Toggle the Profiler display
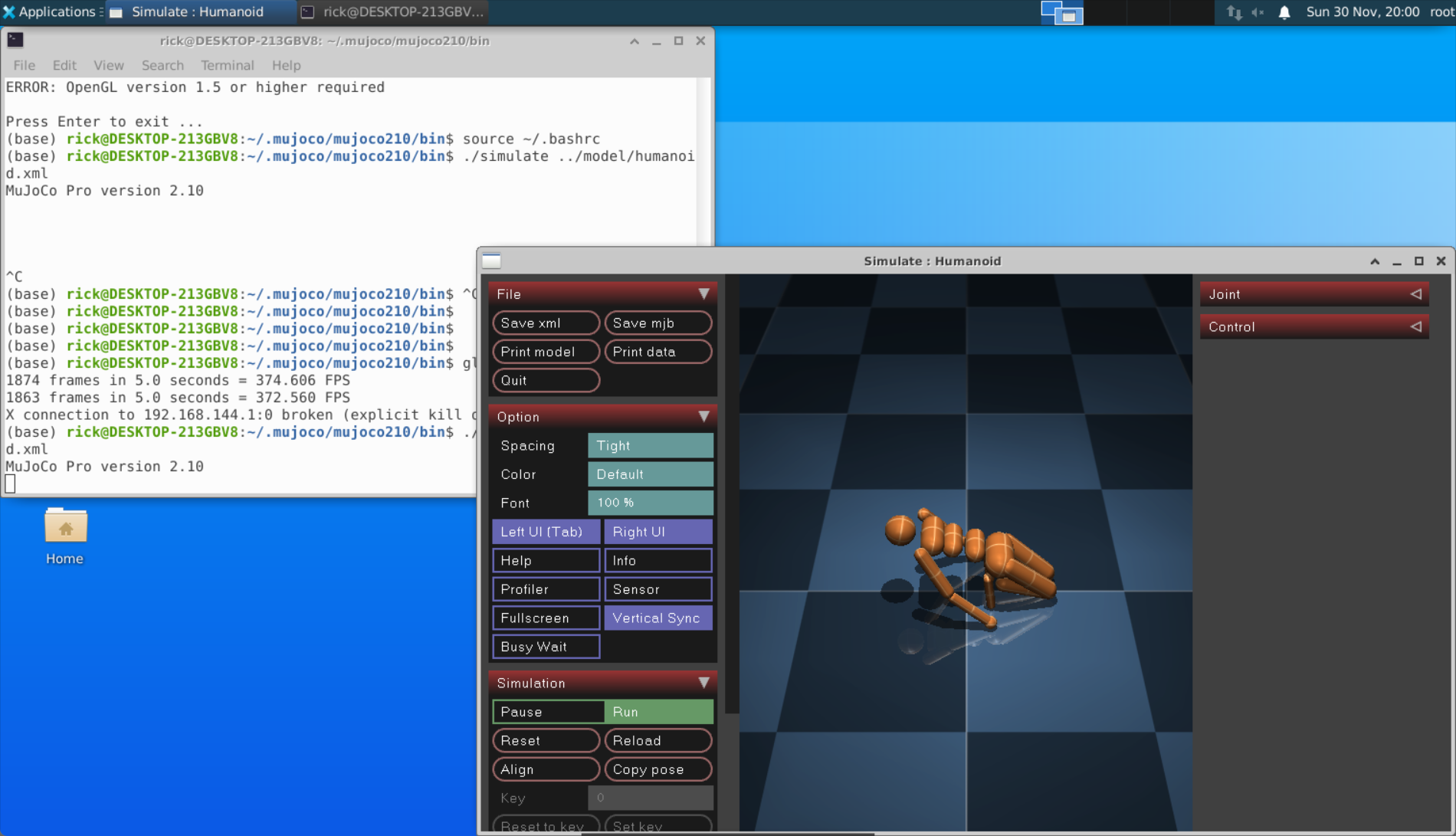The width and height of the screenshot is (1456, 836). tap(546, 589)
